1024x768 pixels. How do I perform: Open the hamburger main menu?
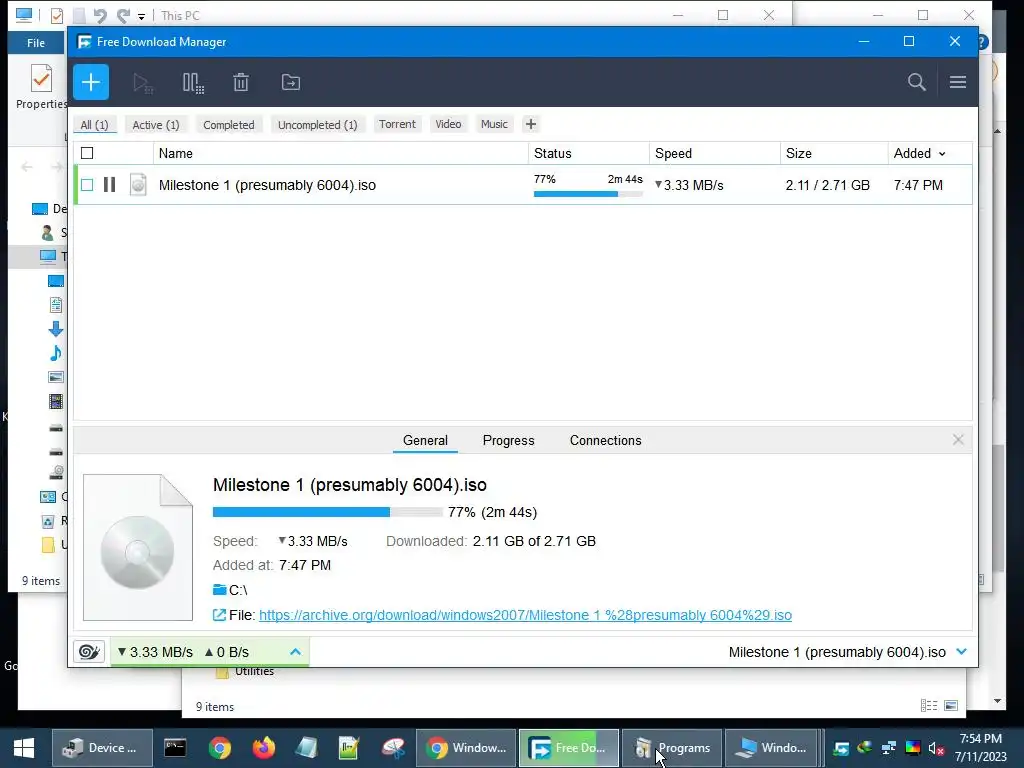[x=958, y=82]
